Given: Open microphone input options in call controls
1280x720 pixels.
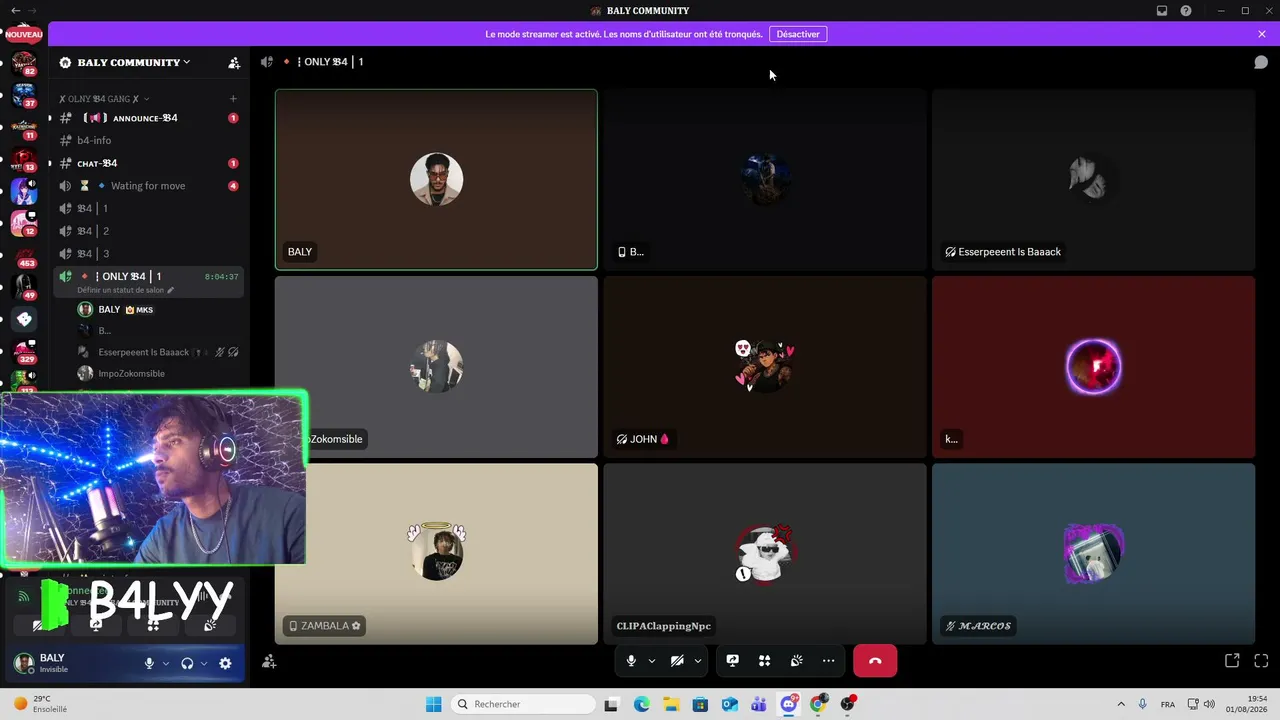Looking at the screenshot, I should click(652, 661).
